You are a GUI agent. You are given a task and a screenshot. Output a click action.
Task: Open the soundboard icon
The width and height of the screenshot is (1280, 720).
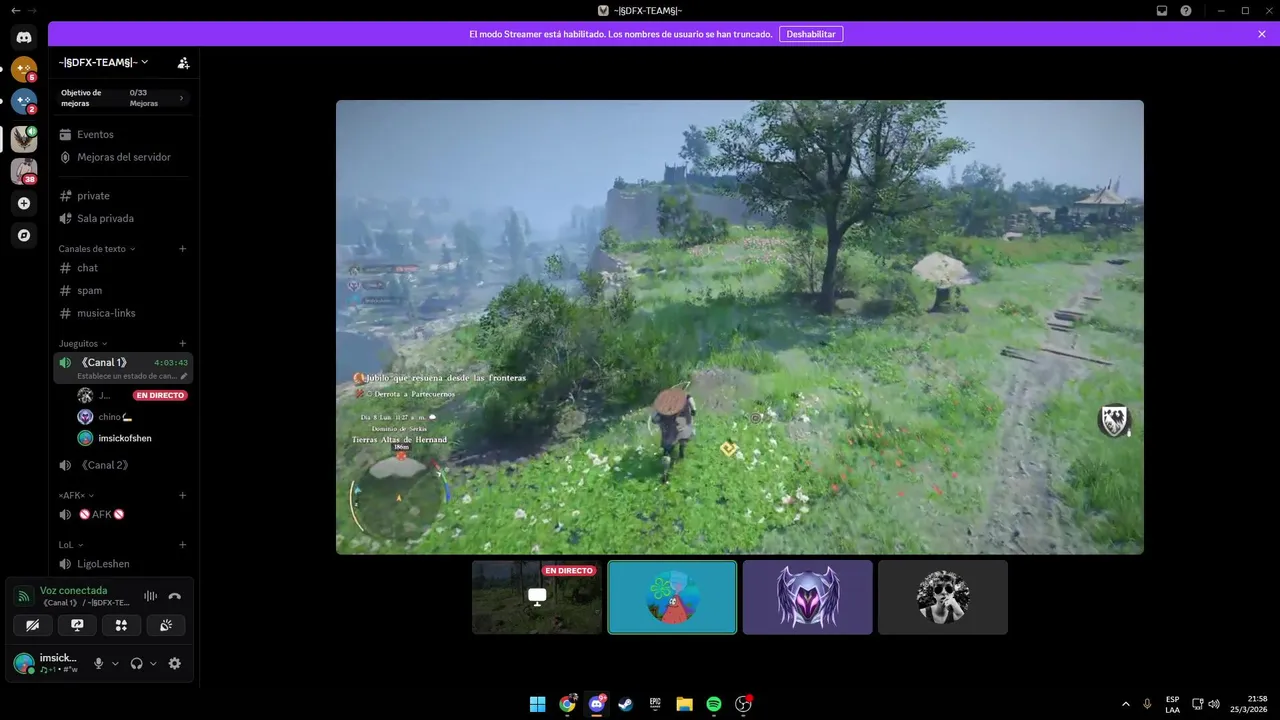(x=166, y=625)
